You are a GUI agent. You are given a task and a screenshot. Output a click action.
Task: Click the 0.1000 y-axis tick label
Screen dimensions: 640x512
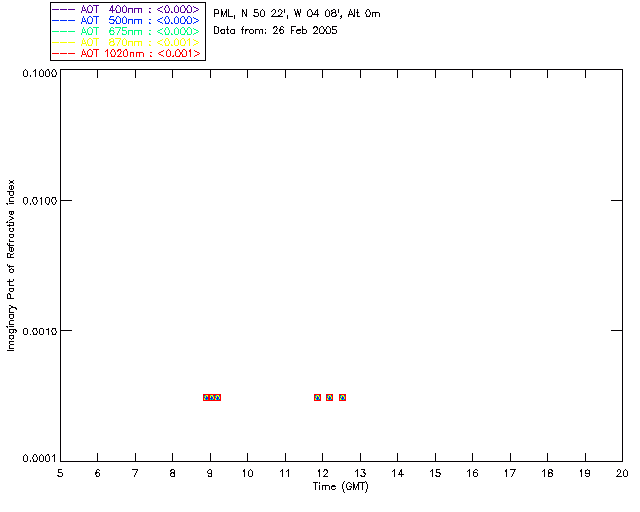coord(40,73)
